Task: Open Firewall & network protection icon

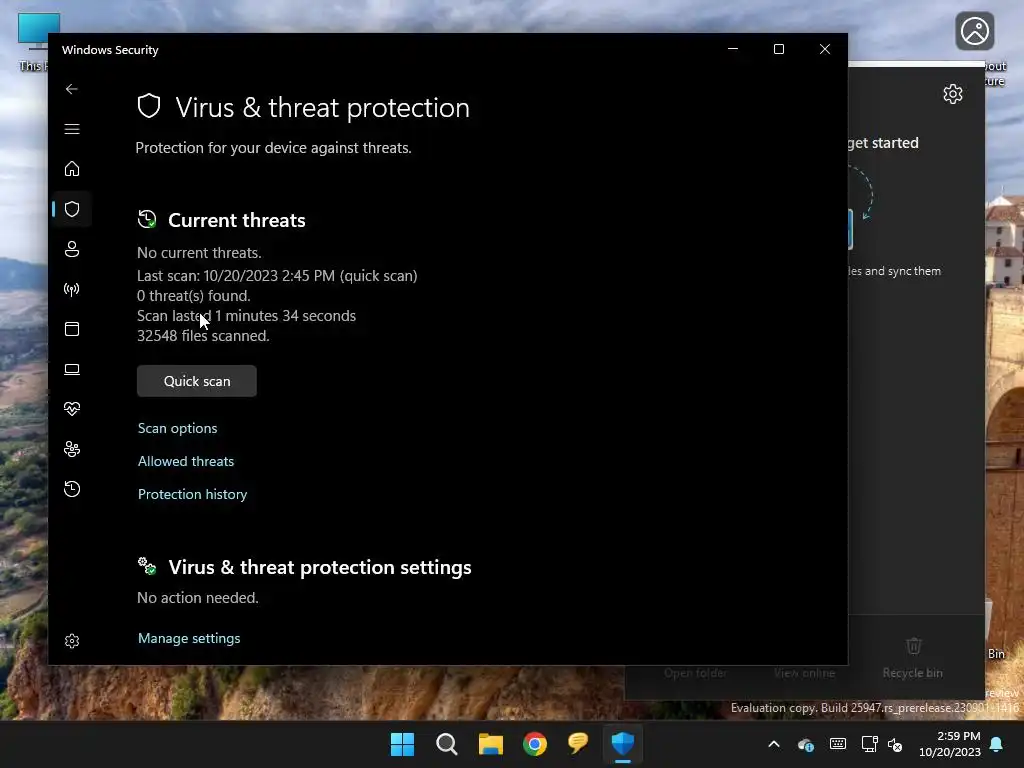Action: [x=72, y=289]
